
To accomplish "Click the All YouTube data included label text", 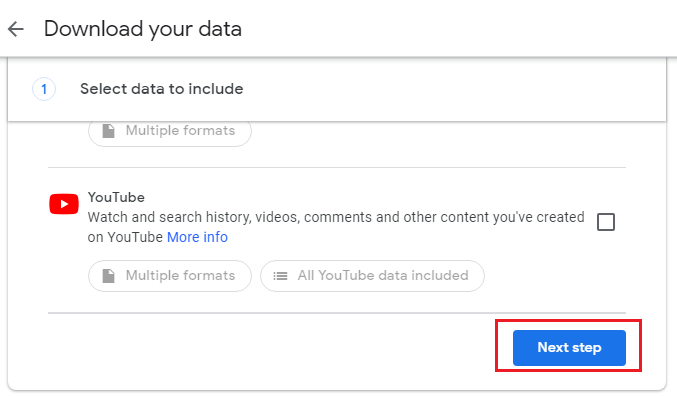I will tap(383, 276).
